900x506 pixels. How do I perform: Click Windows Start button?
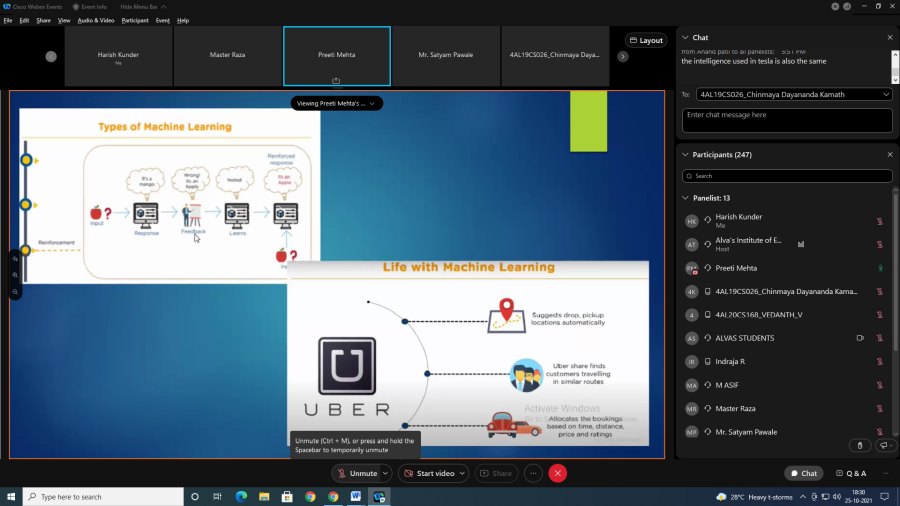11,496
